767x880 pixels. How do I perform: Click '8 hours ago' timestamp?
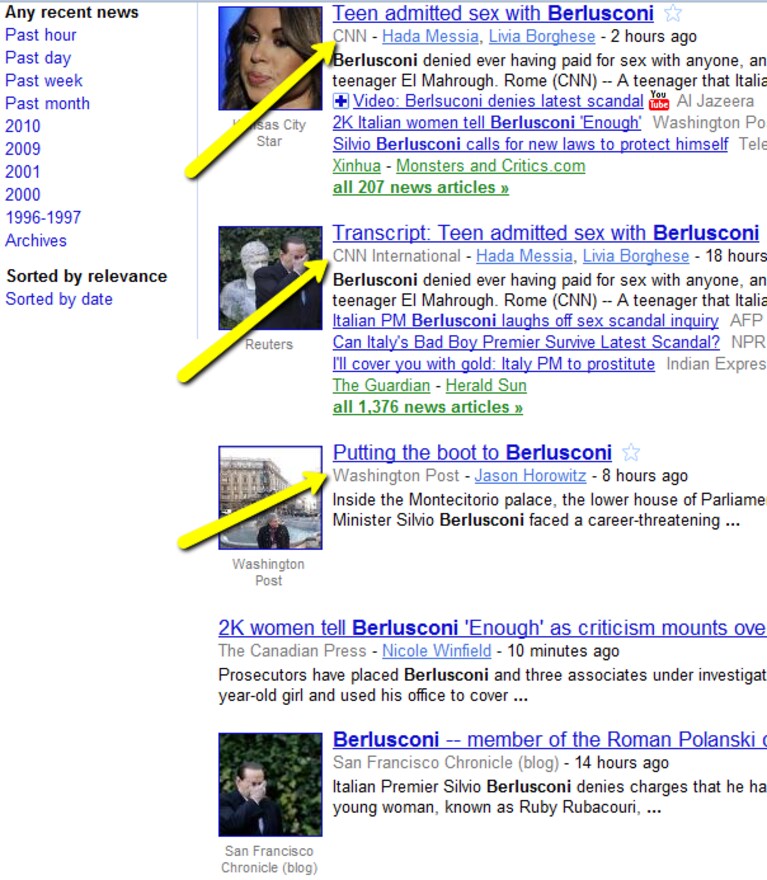click(645, 476)
